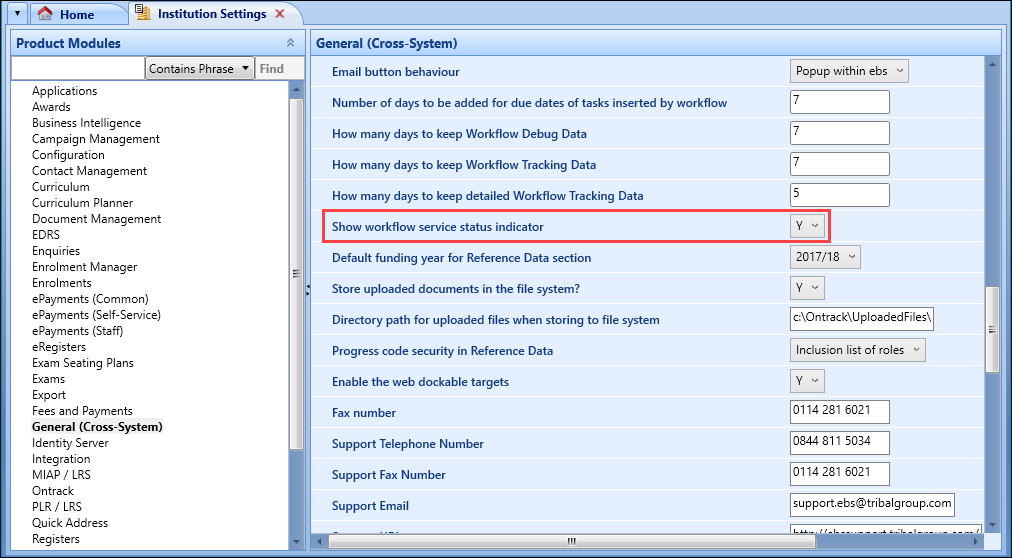Open Fees and Payments module

click(82, 411)
